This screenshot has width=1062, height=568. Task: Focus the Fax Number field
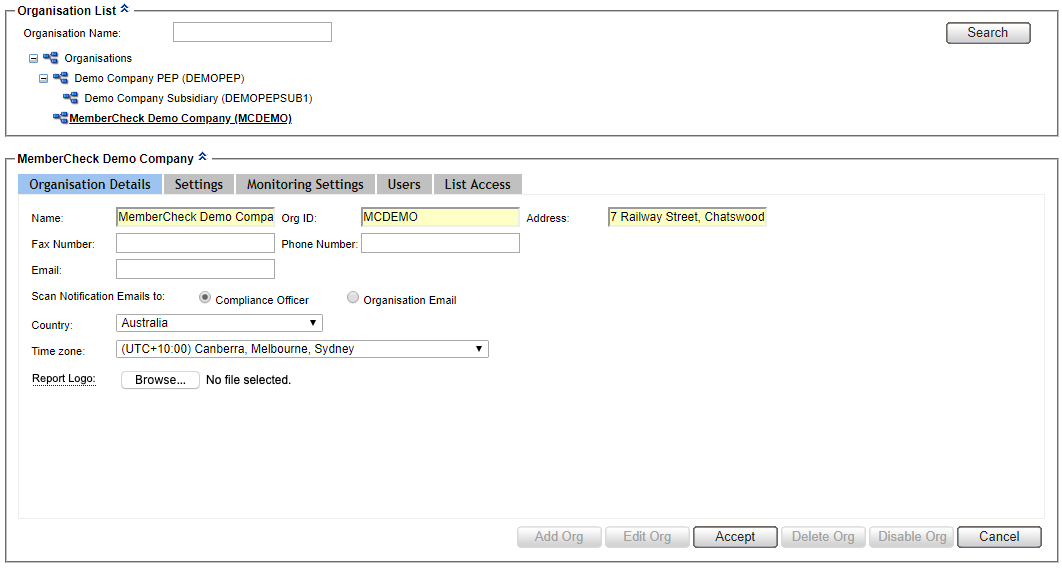196,243
